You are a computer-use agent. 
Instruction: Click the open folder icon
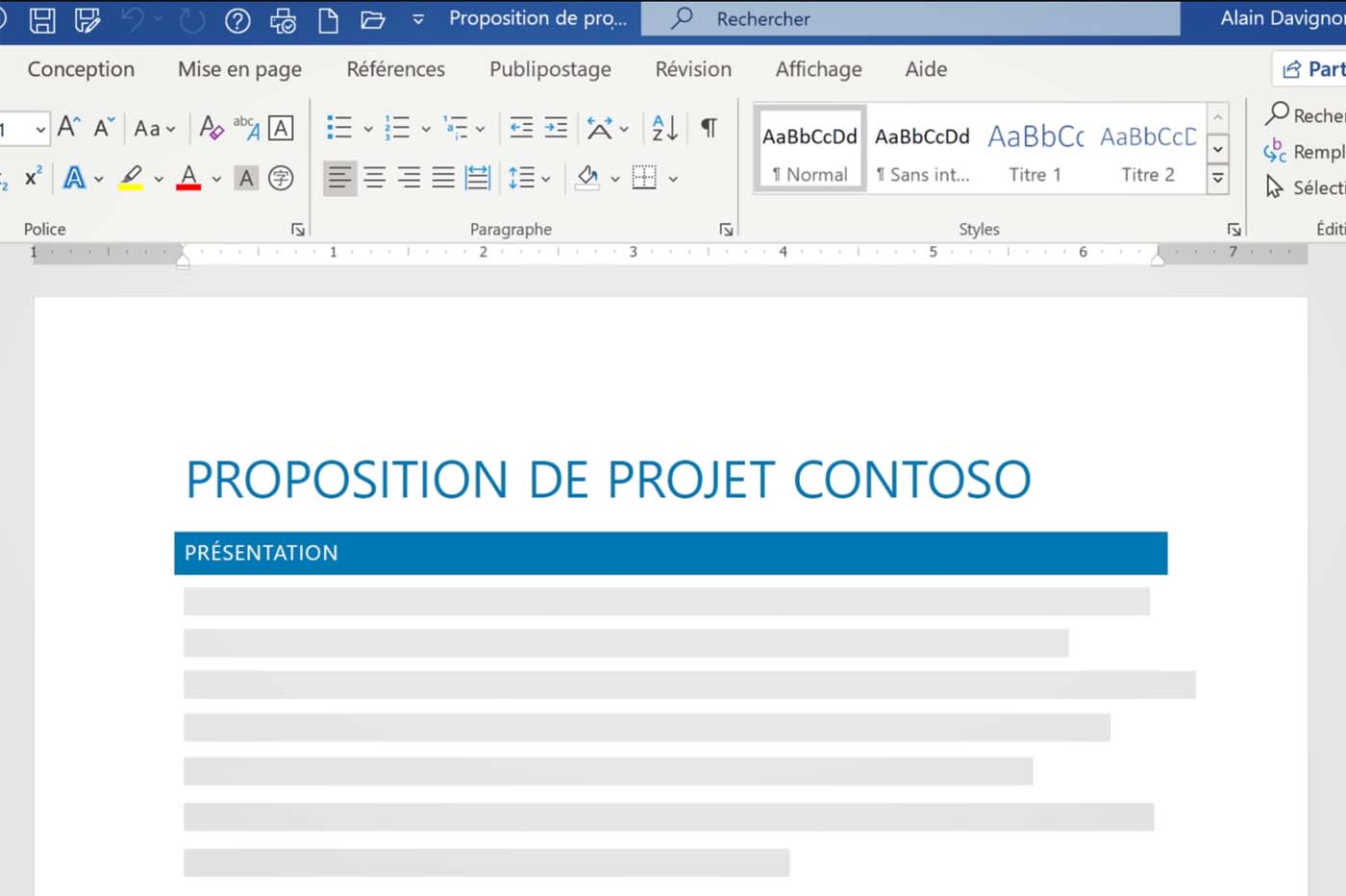click(373, 20)
